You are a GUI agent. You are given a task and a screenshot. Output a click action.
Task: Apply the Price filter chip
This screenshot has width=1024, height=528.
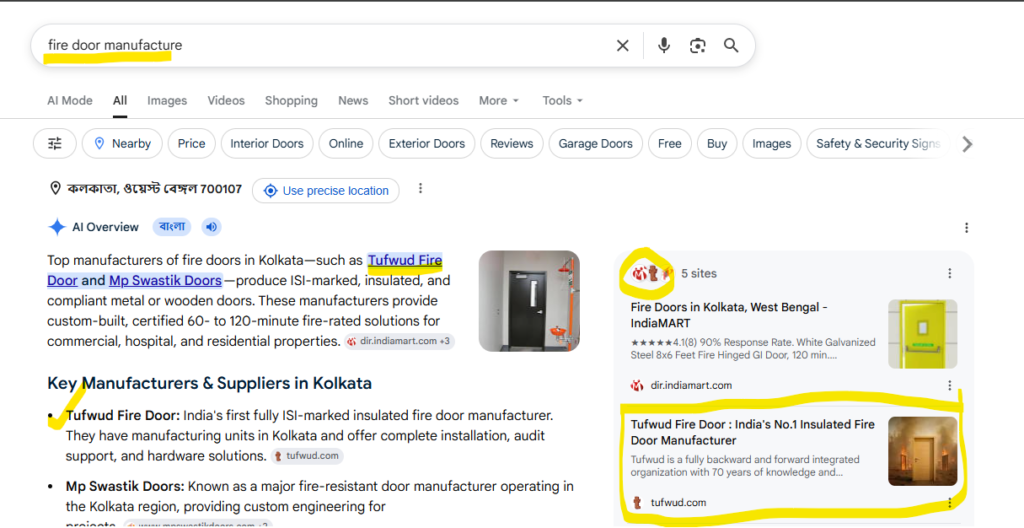pos(191,144)
